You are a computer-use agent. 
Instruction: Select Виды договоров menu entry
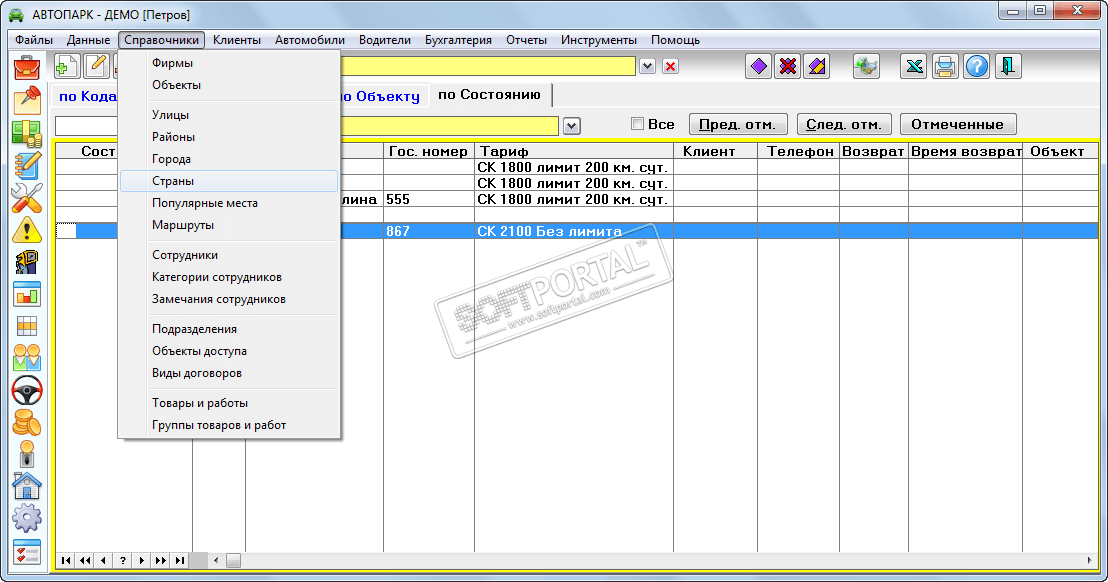coord(229,373)
